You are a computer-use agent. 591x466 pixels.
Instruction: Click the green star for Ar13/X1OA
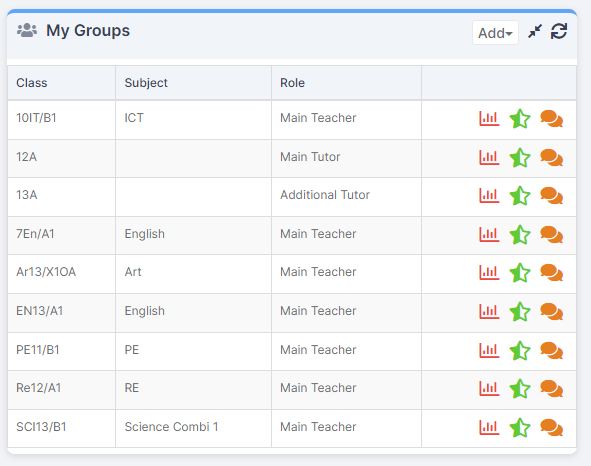coord(520,273)
